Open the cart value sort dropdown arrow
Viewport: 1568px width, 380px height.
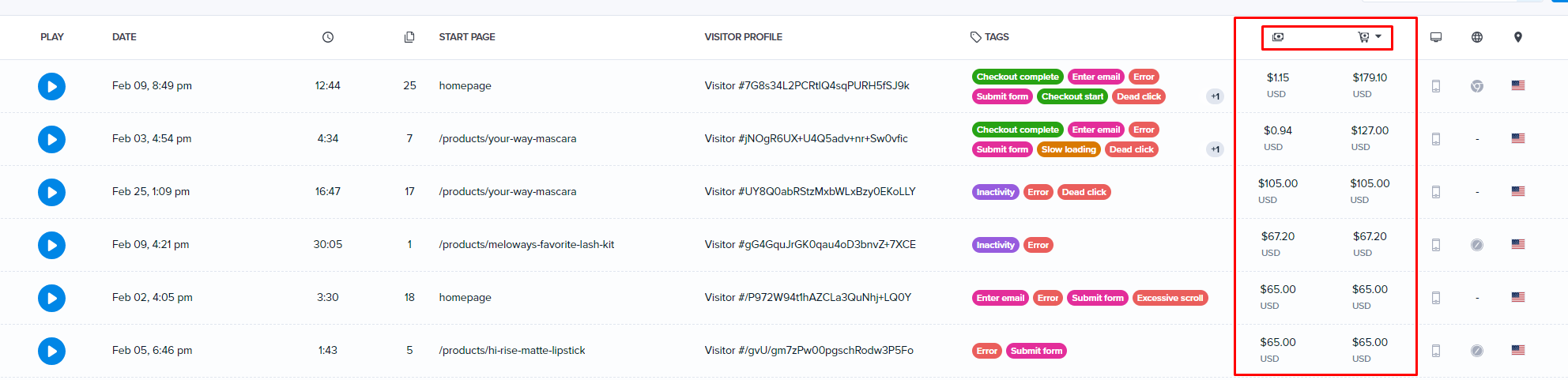1378,37
